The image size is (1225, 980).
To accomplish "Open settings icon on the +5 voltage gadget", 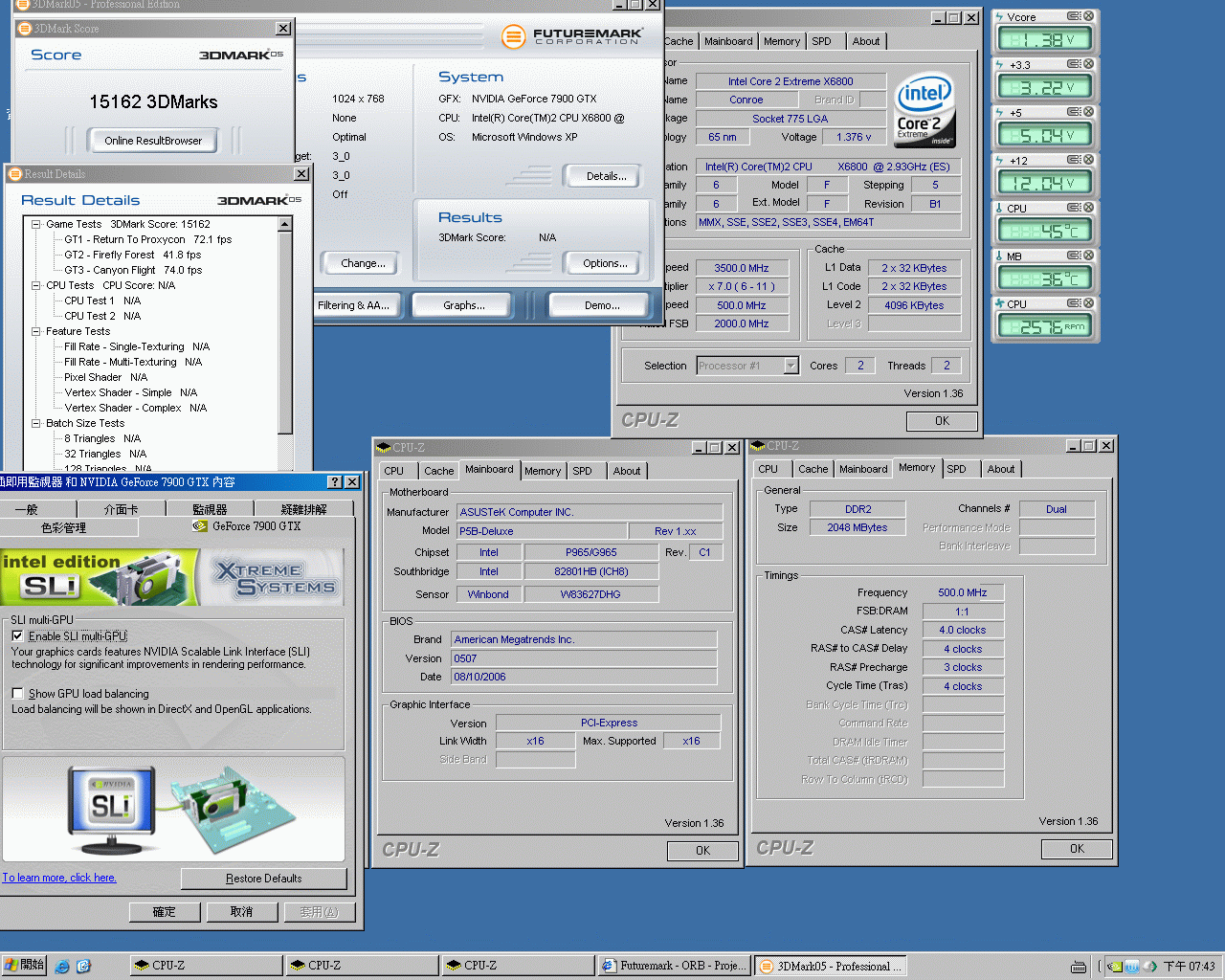I will (x=1074, y=112).
